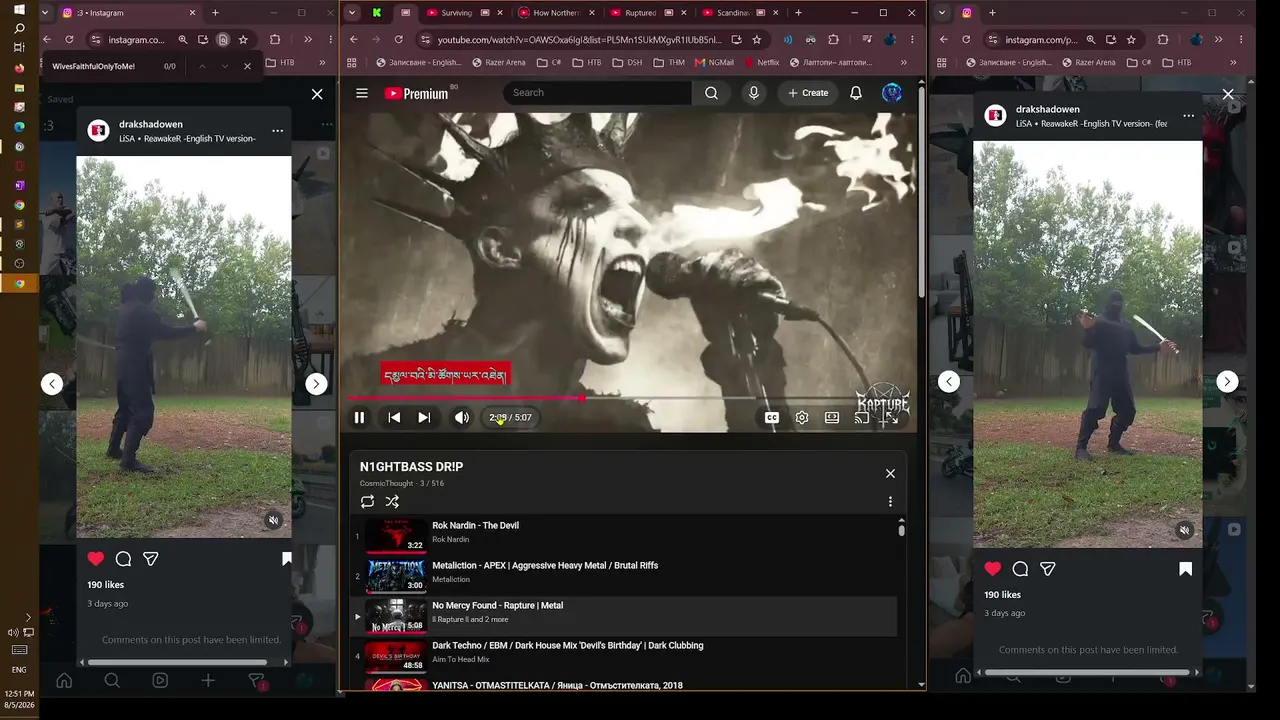
Task: Toggle loop for the playlist
Action: [x=367, y=502]
